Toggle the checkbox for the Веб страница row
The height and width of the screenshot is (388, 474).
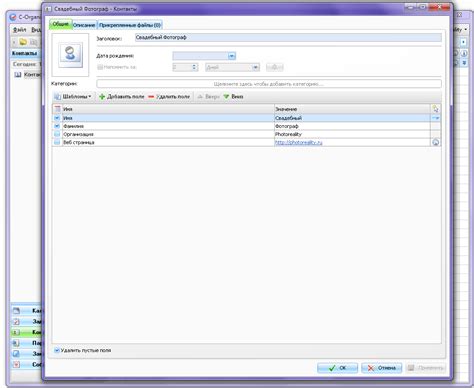click(x=57, y=142)
